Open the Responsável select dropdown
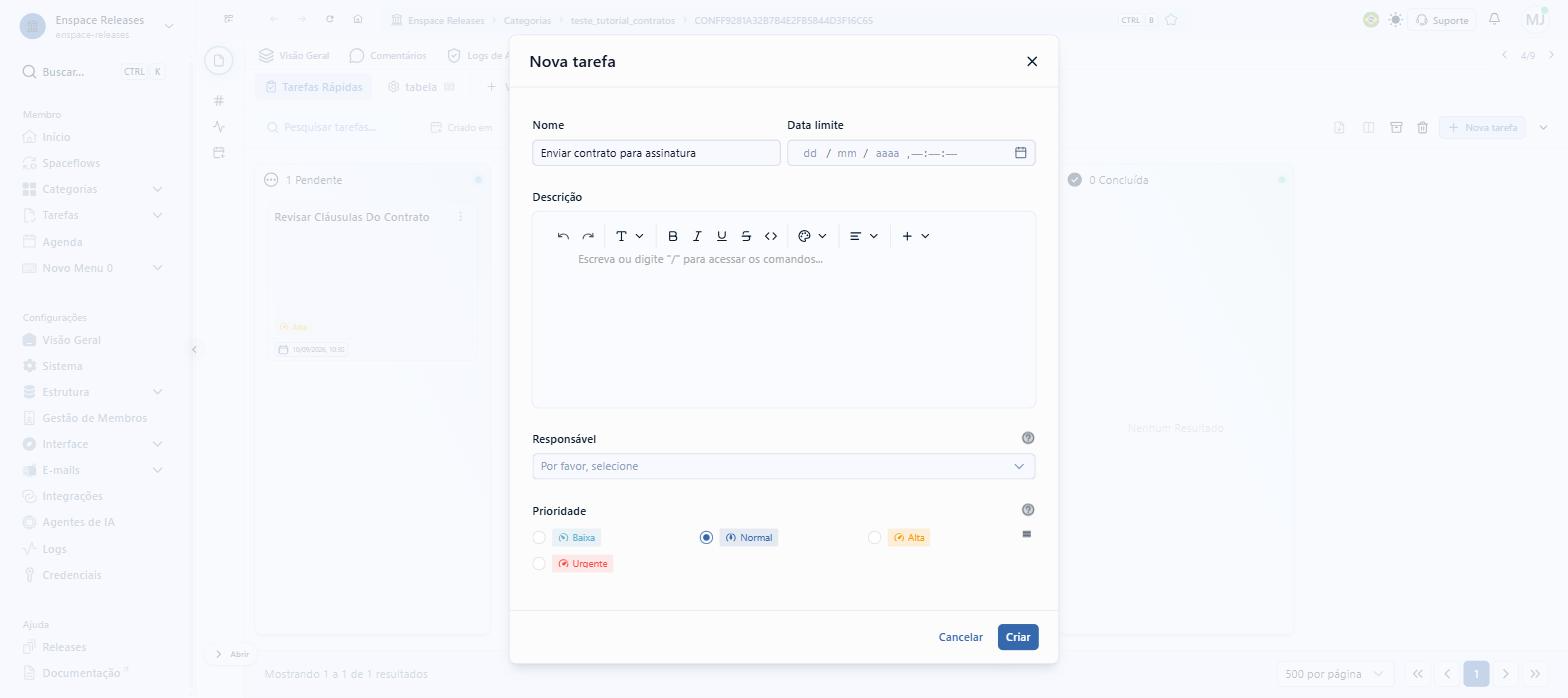The height and width of the screenshot is (698, 1568). tap(784, 466)
